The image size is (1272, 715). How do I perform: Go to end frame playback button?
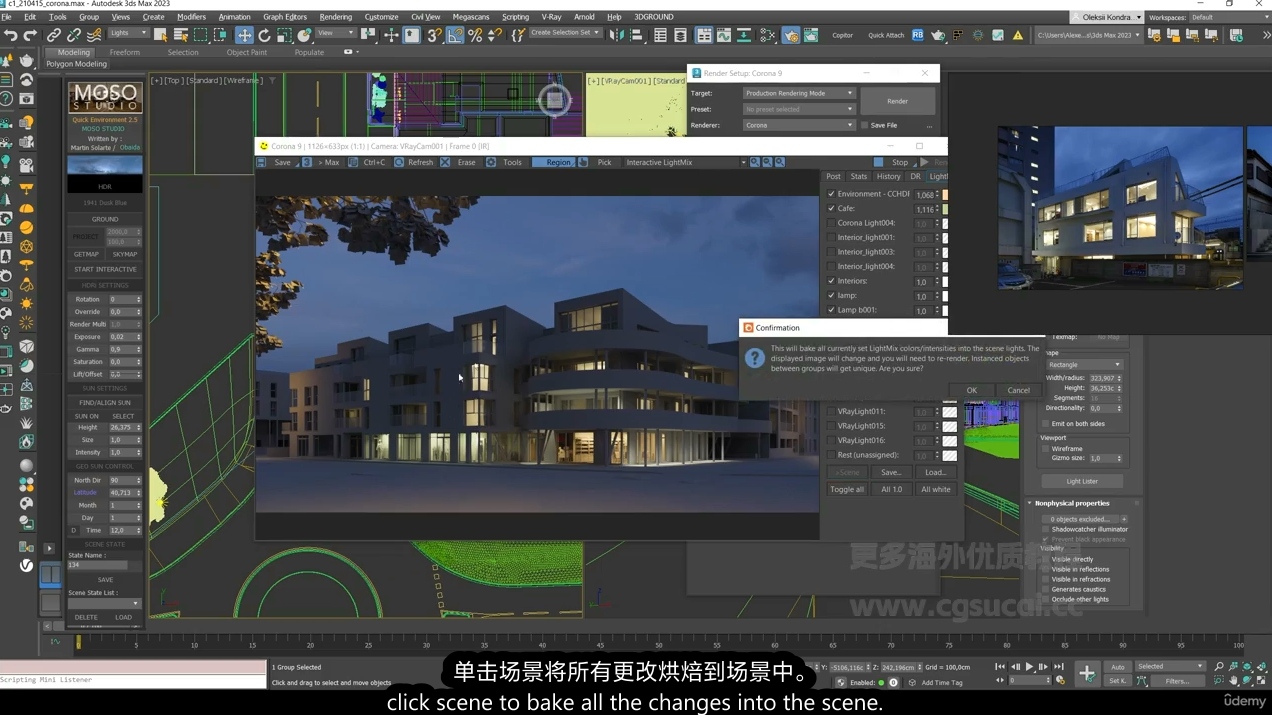point(1059,667)
